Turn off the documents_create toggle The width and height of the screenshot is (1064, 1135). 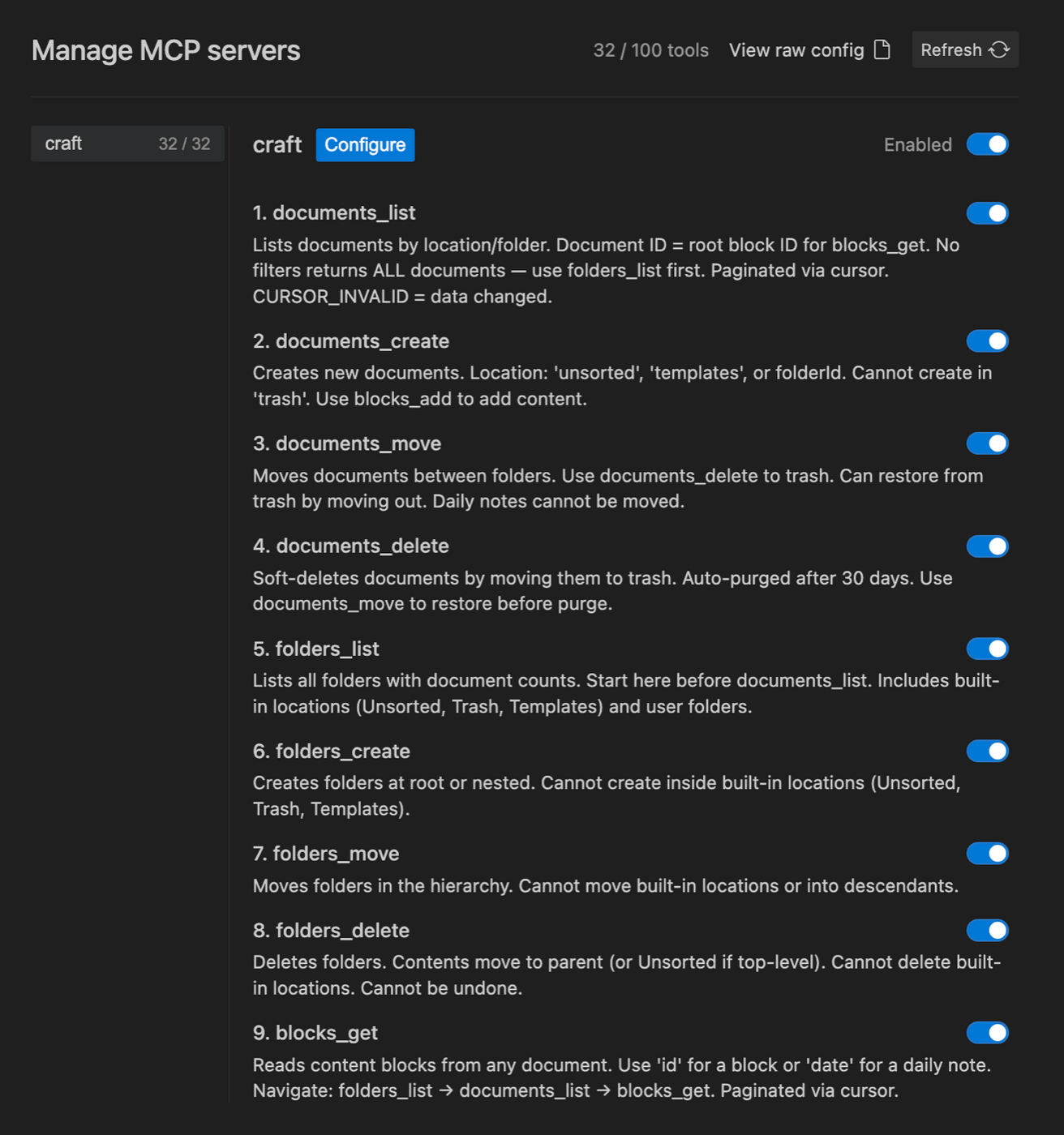(x=987, y=340)
